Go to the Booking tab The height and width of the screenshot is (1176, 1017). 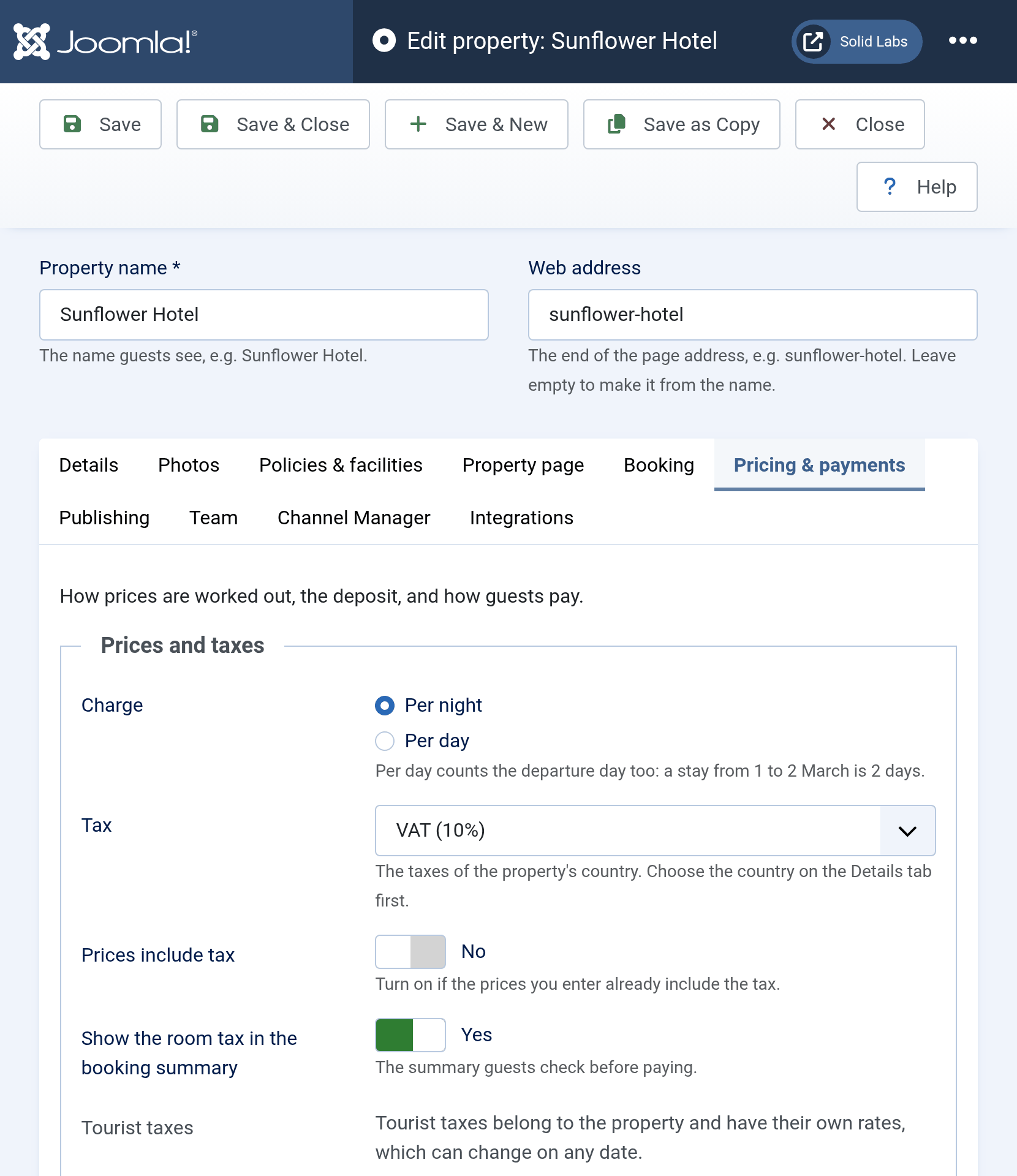coord(659,465)
